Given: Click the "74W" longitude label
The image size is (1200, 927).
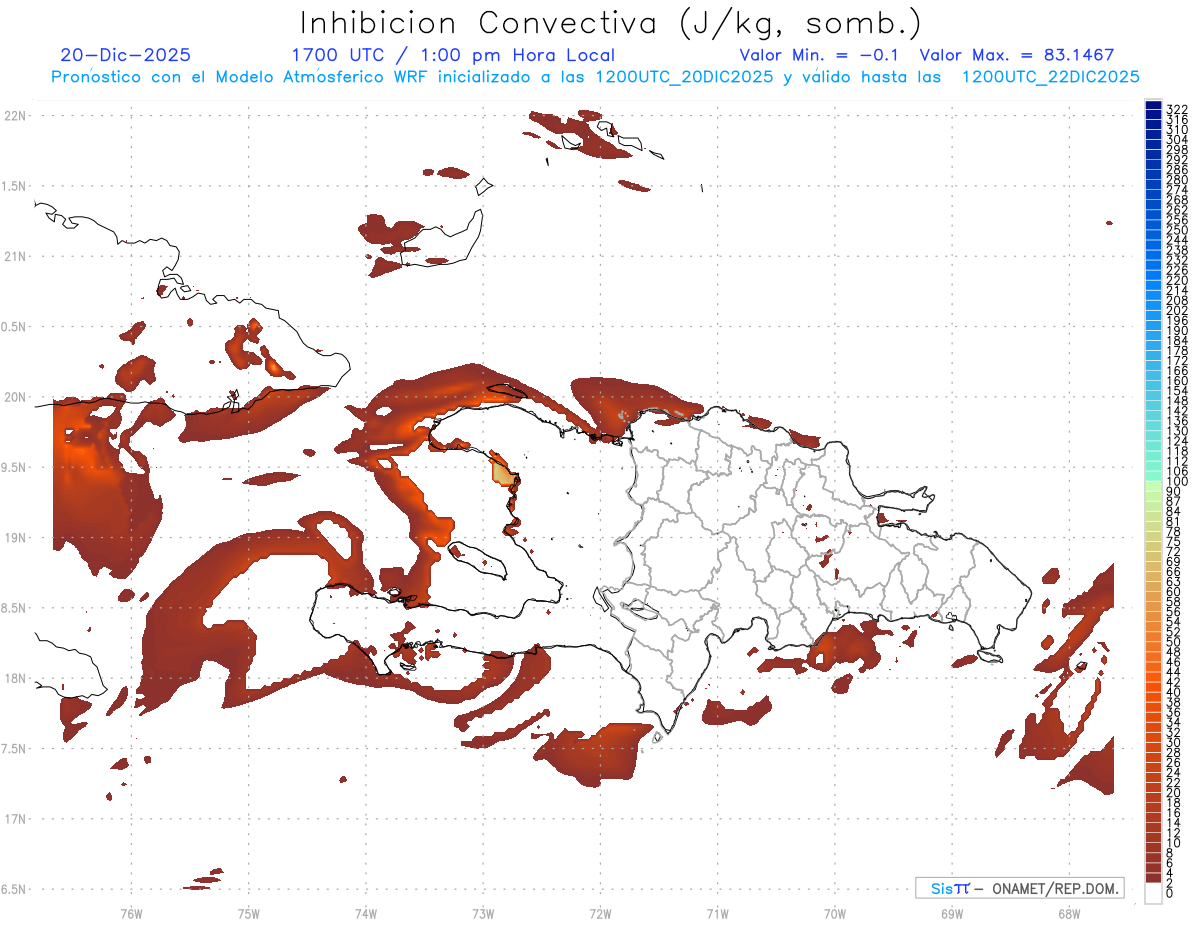Looking at the screenshot, I should pos(366,913).
